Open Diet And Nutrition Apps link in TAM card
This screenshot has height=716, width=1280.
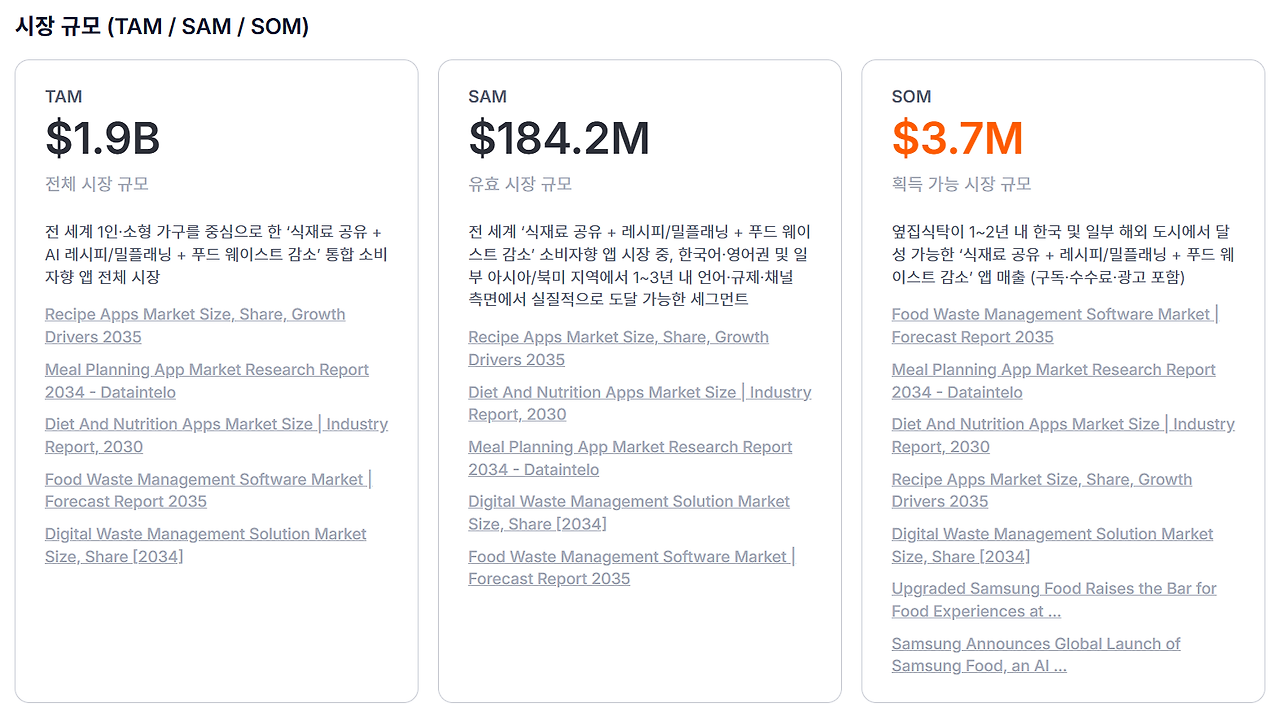[216, 435]
